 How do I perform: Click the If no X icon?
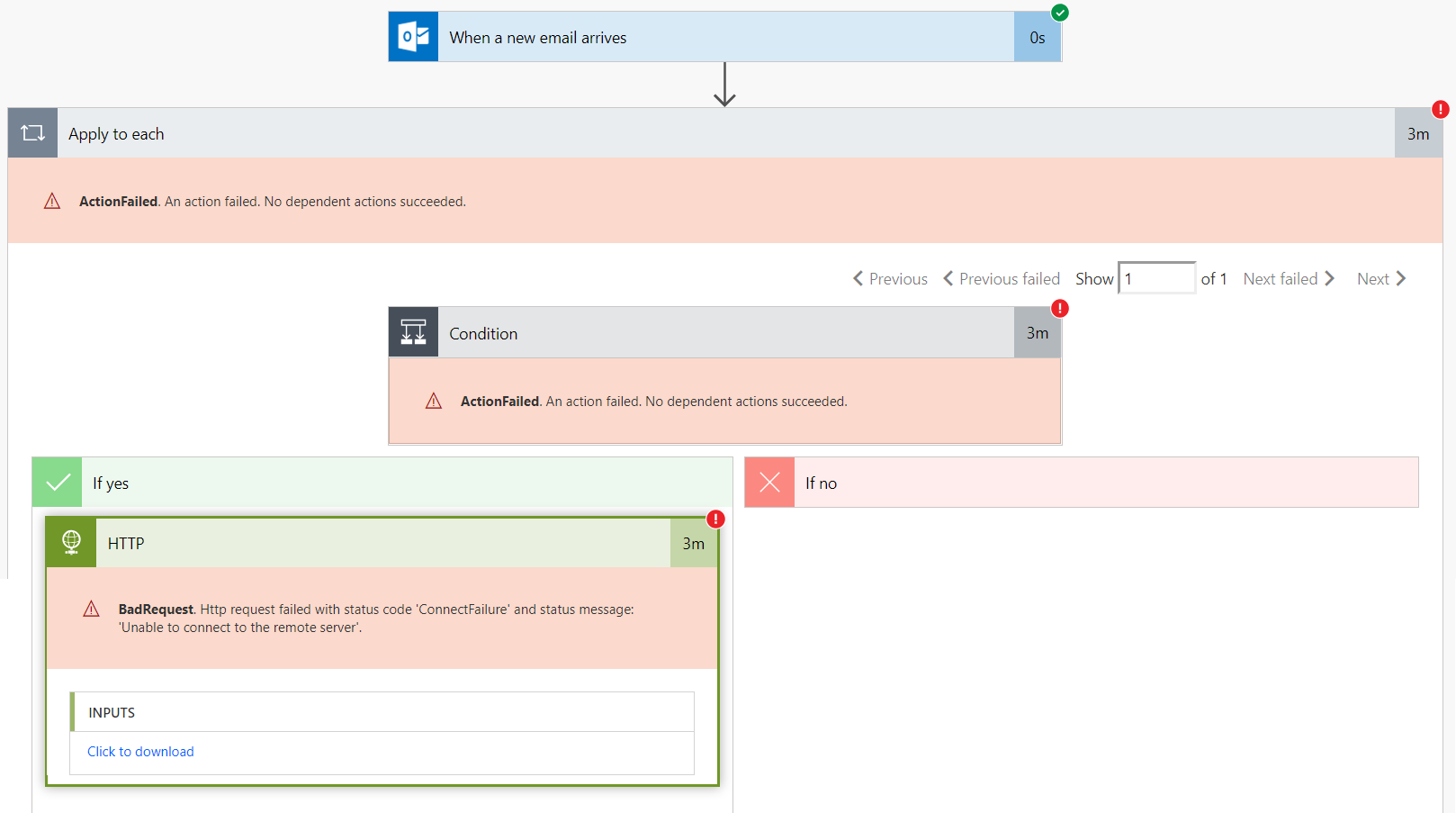point(769,483)
